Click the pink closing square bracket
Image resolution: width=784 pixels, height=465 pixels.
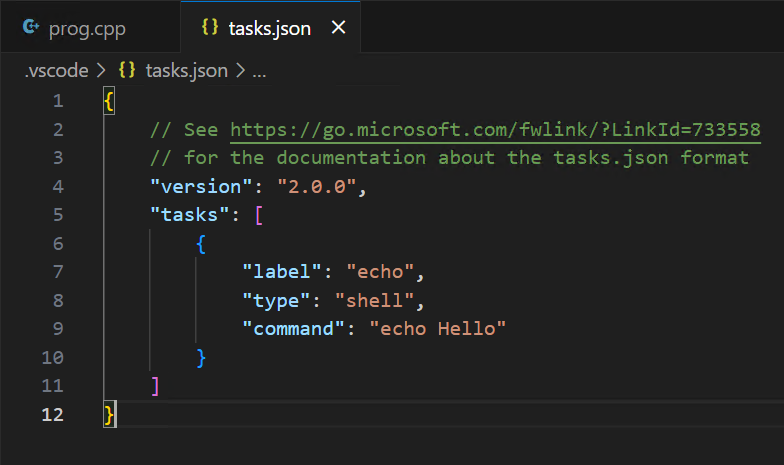[x=155, y=386]
